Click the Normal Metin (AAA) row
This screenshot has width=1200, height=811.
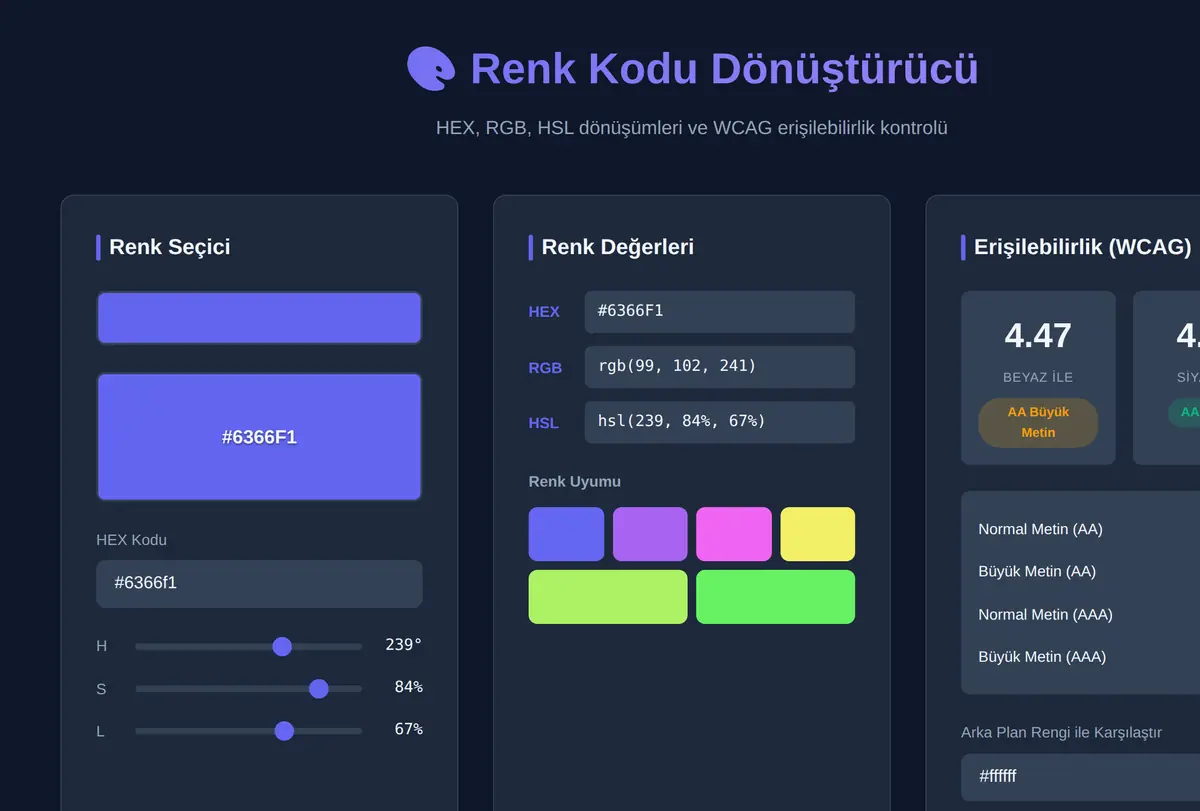1089,615
